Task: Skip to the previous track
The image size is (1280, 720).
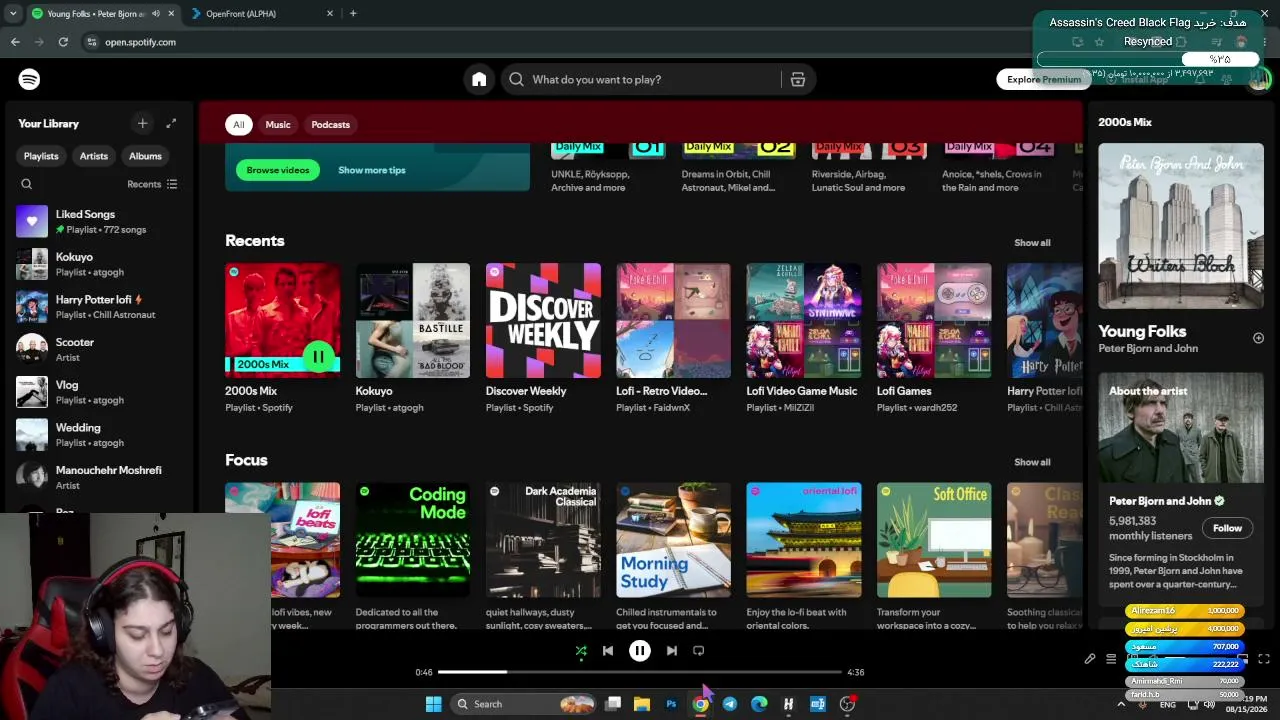Action: tap(608, 651)
